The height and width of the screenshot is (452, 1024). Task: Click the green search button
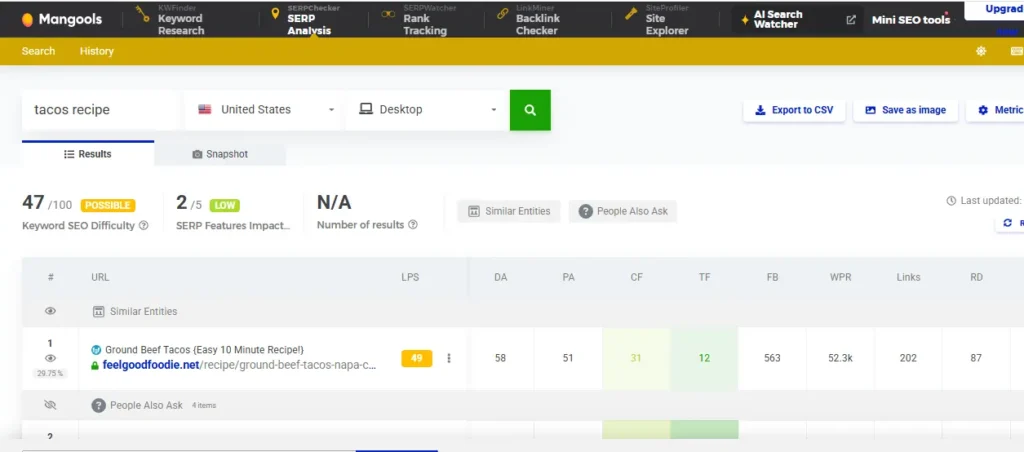tap(530, 110)
